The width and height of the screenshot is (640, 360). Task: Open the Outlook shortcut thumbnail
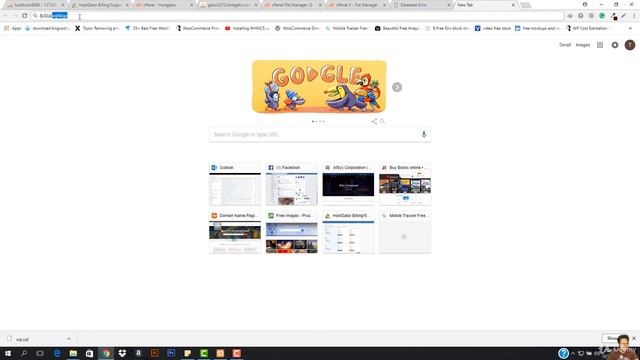pos(235,184)
